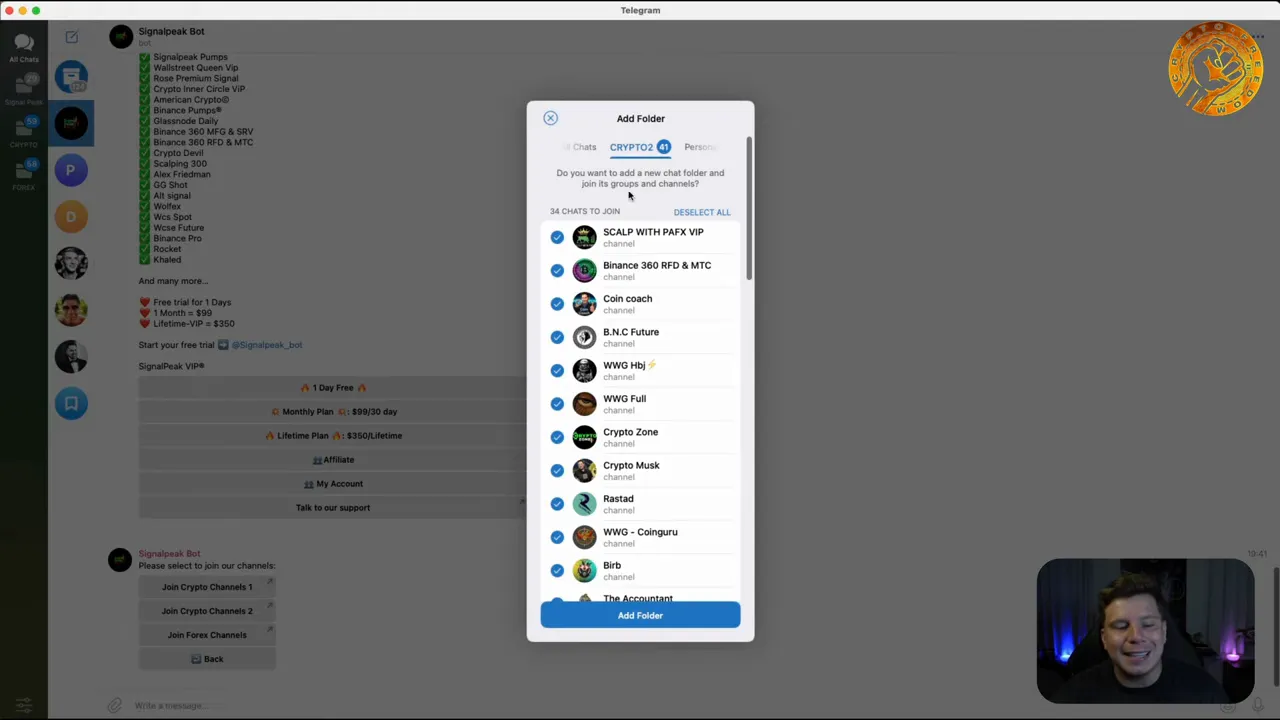Open Archived Chats in chat list
Image resolution: width=1280 pixels, height=720 pixels.
click(x=71, y=77)
